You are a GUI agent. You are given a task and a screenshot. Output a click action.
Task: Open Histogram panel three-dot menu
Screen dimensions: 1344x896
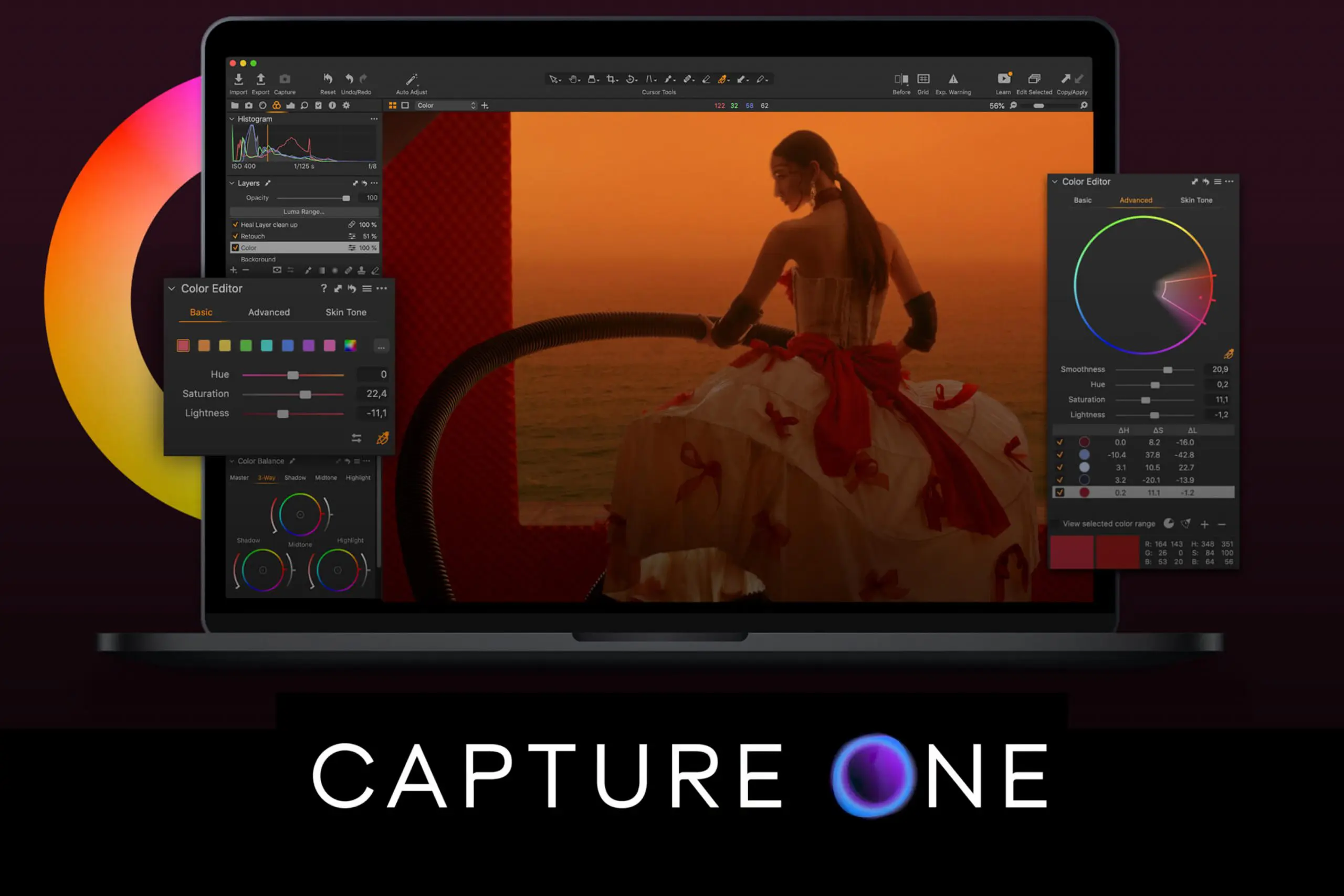[x=374, y=119]
